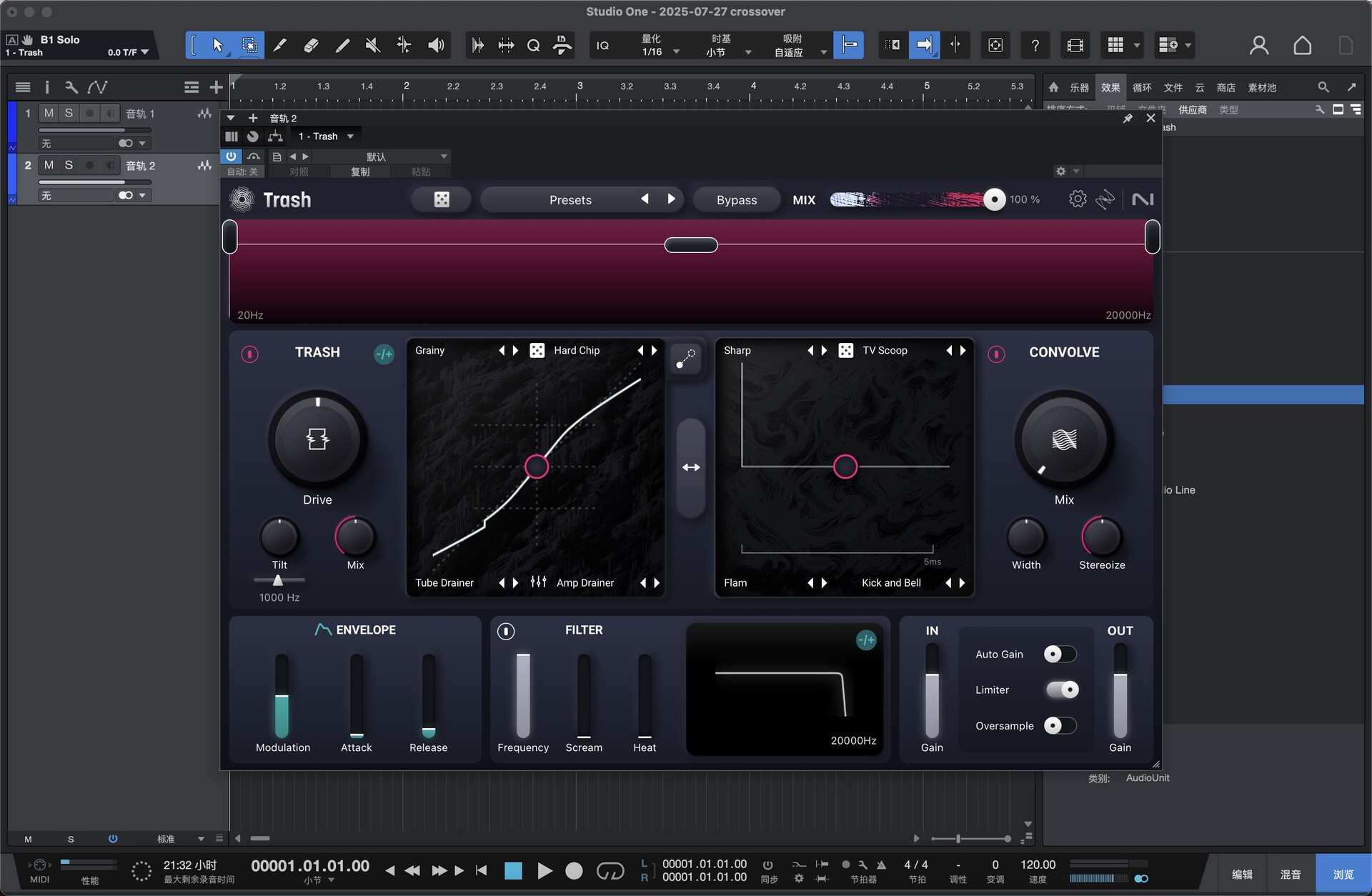Open Amp Drainer style sliders icon

539,582
